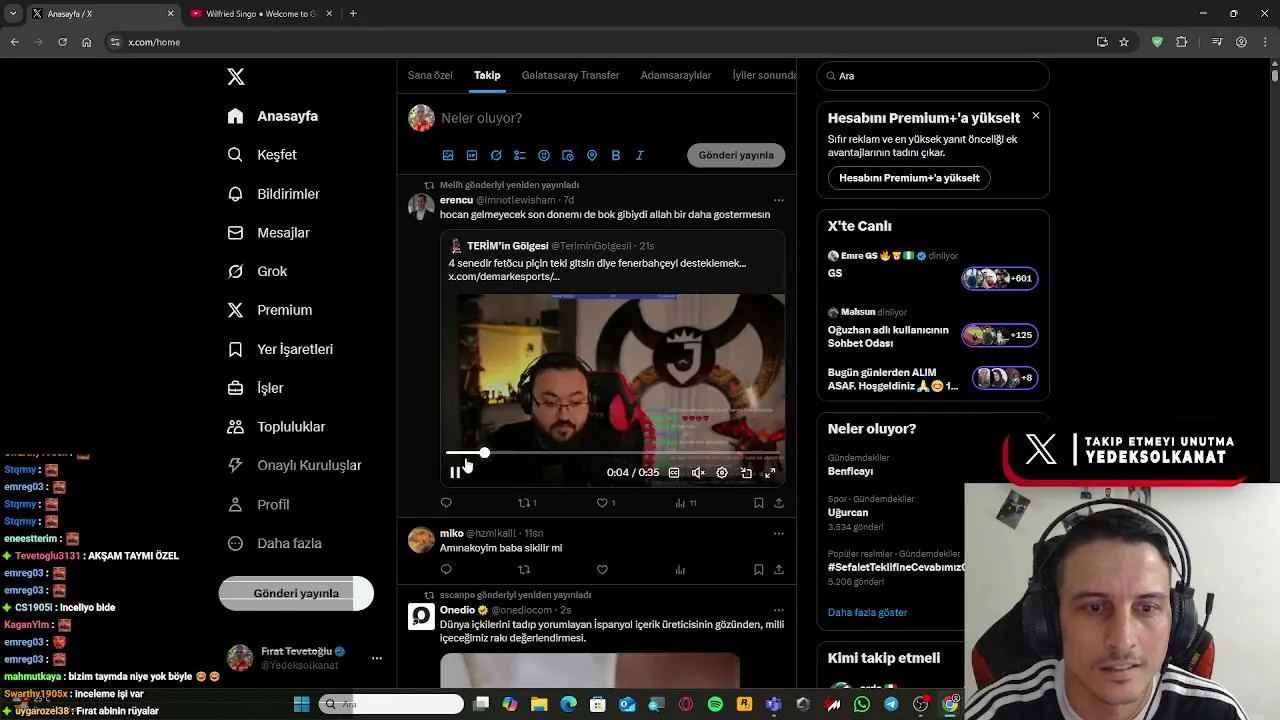The height and width of the screenshot is (720, 1280).
Task: Click the Daha fazla göster link
Action: click(867, 612)
